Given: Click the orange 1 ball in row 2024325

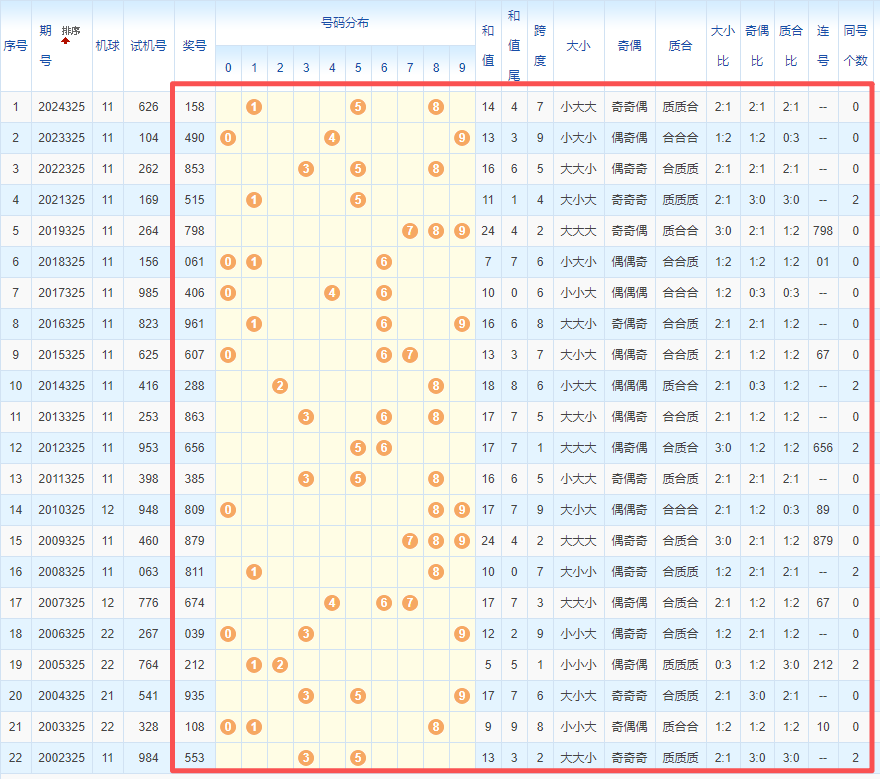Looking at the screenshot, I should (254, 107).
